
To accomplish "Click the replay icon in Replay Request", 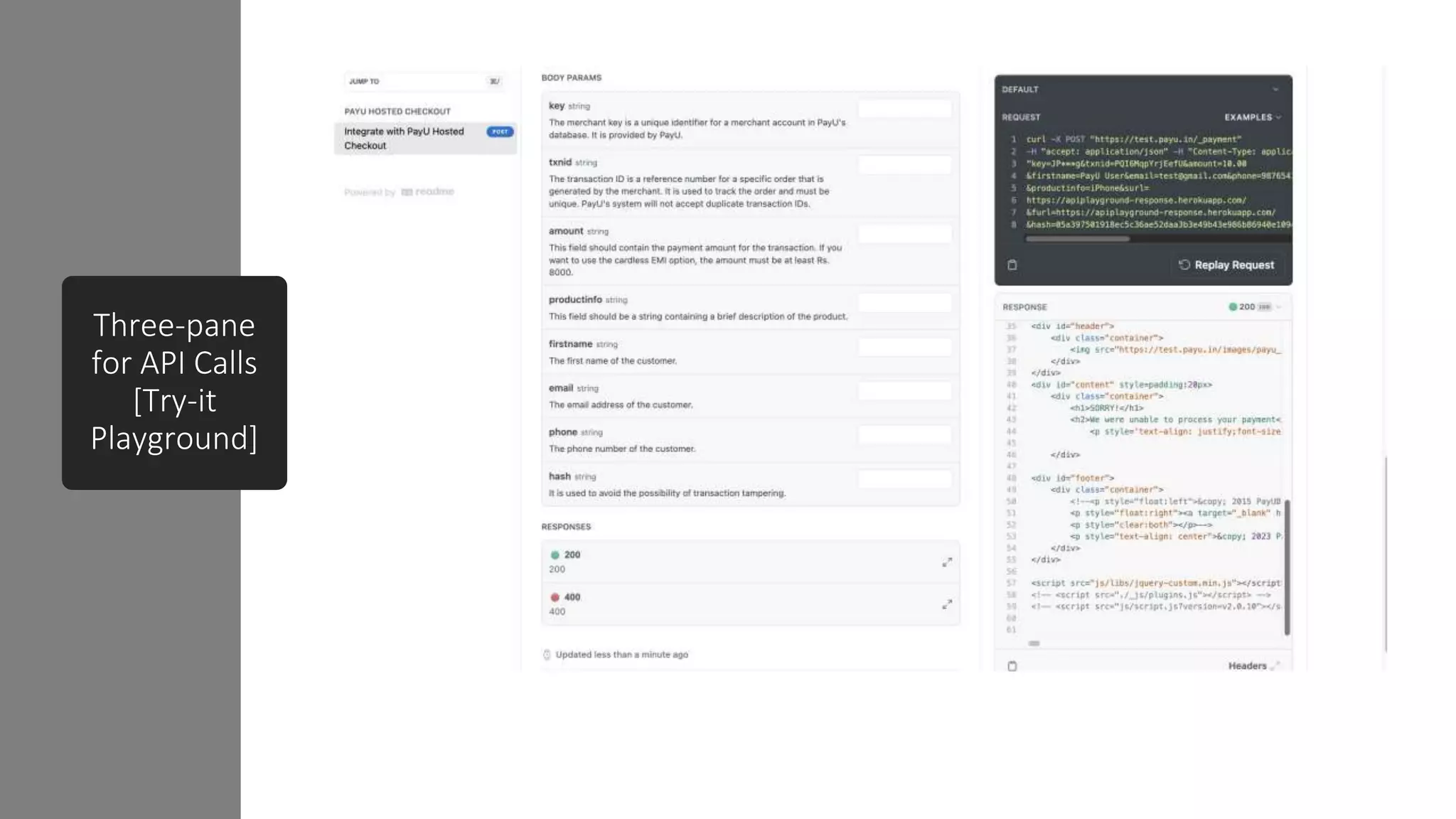I will [1184, 264].
